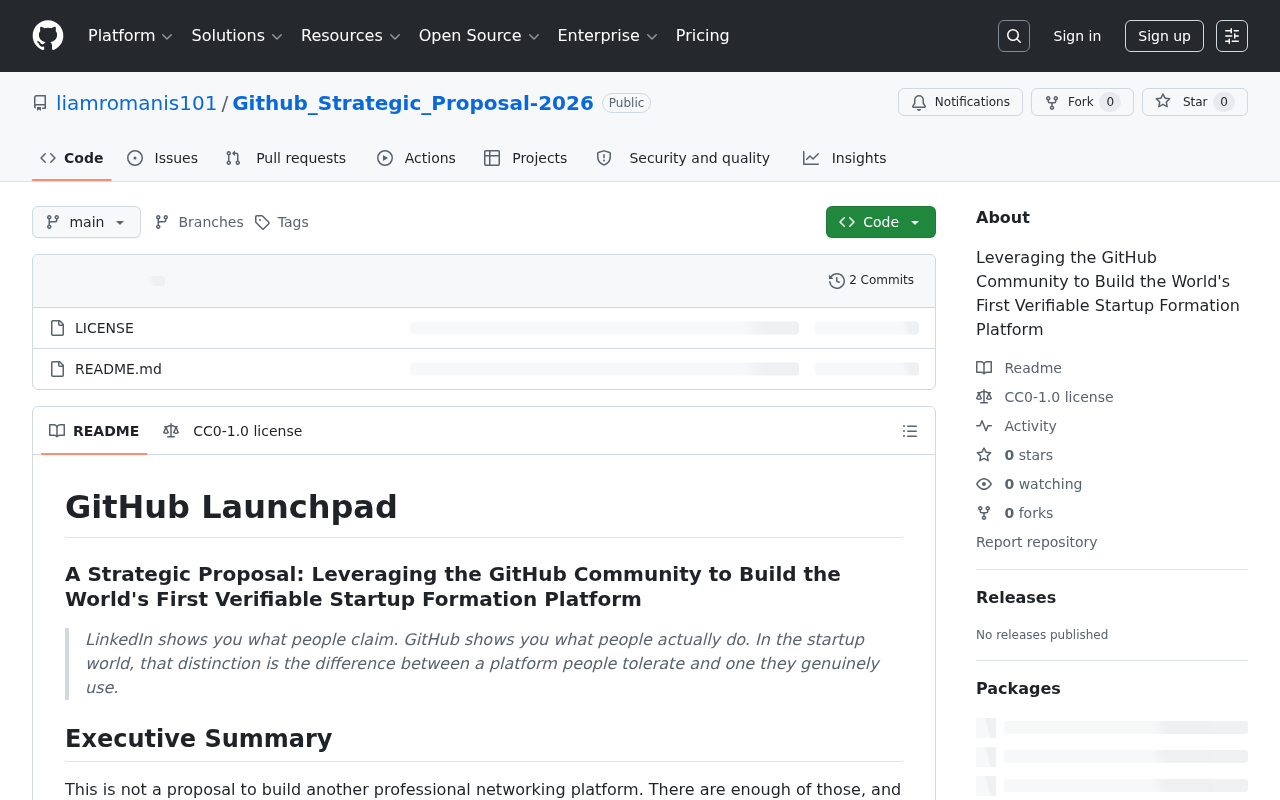
Task: Open the README.md file
Action: pyautogui.click(x=118, y=369)
